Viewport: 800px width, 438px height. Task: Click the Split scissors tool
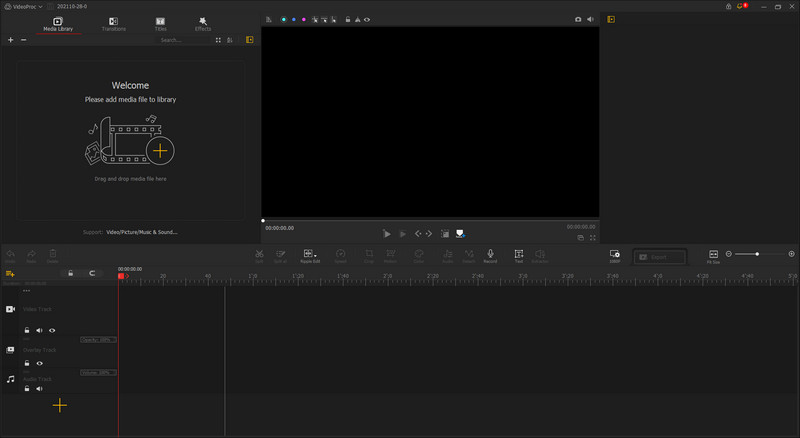click(259, 255)
